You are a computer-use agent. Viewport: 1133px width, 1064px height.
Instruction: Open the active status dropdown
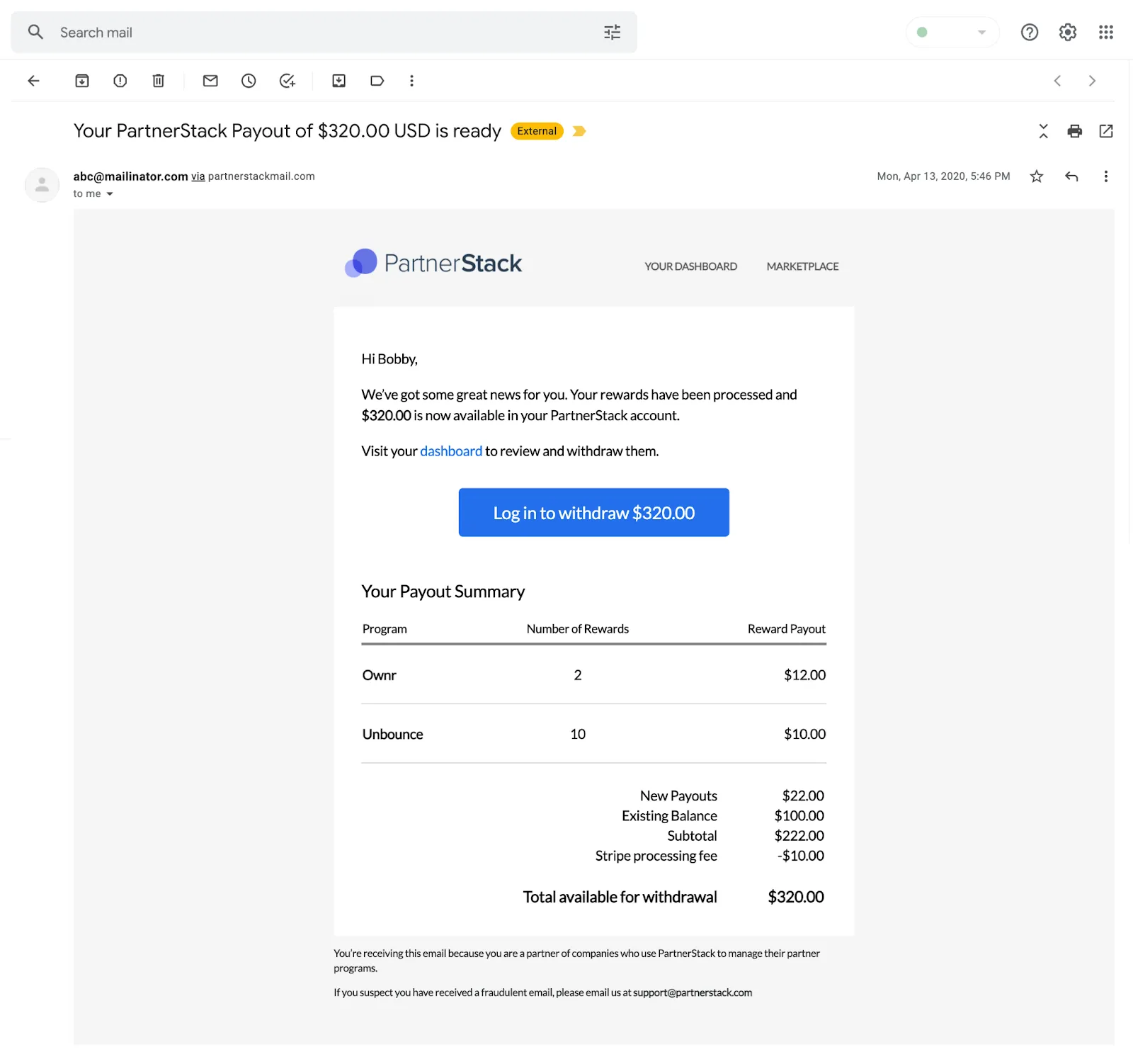tap(952, 32)
